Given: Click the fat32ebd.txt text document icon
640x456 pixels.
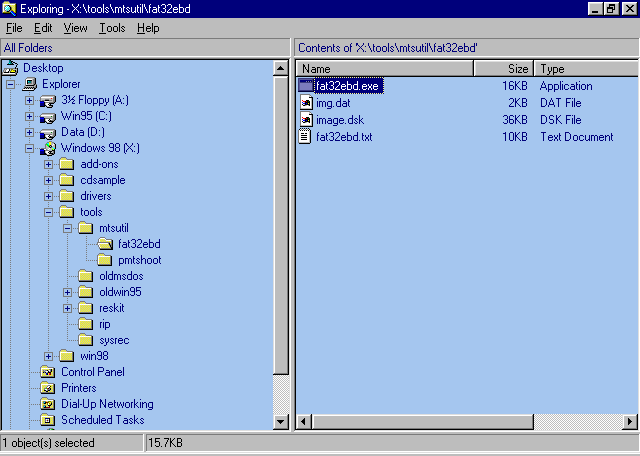Looking at the screenshot, I should [x=305, y=136].
